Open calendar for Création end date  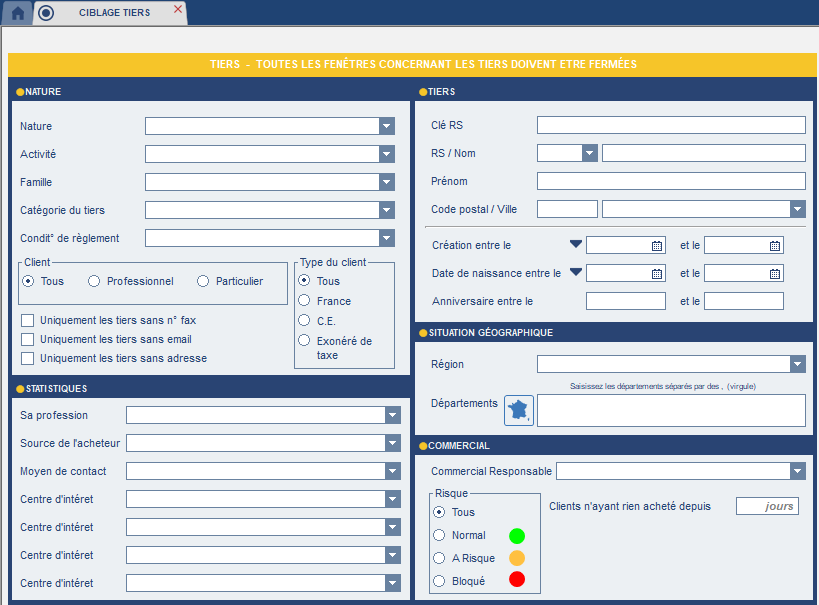[775, 246]
